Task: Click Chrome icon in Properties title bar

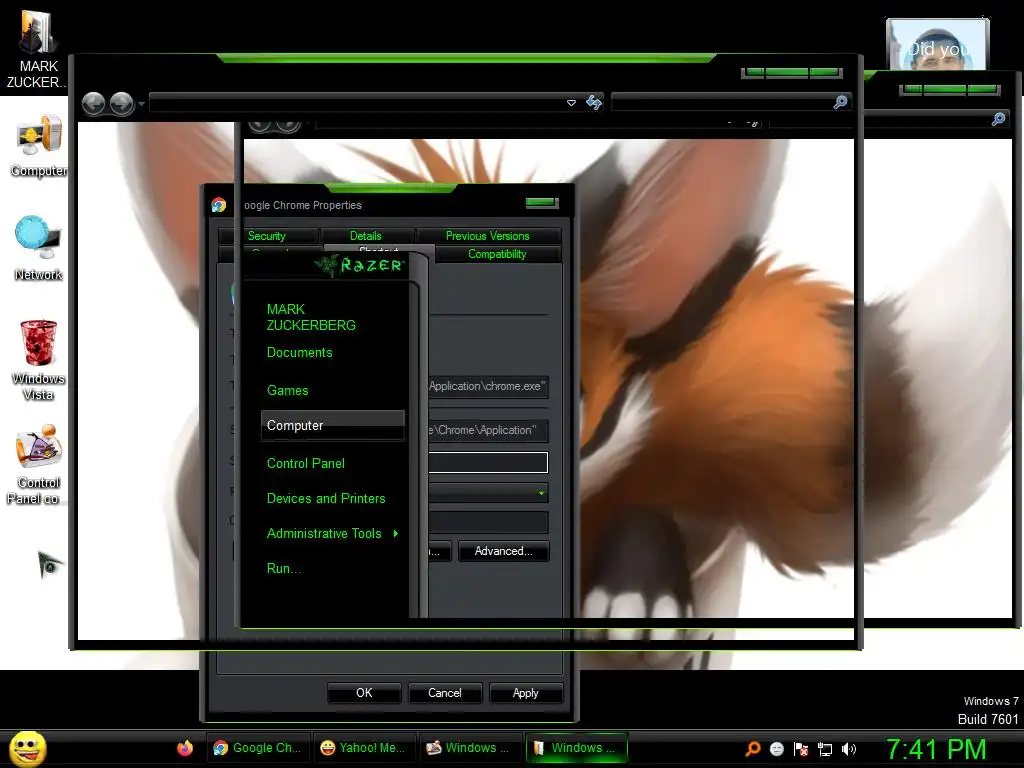Action: [x=219, y=205]
